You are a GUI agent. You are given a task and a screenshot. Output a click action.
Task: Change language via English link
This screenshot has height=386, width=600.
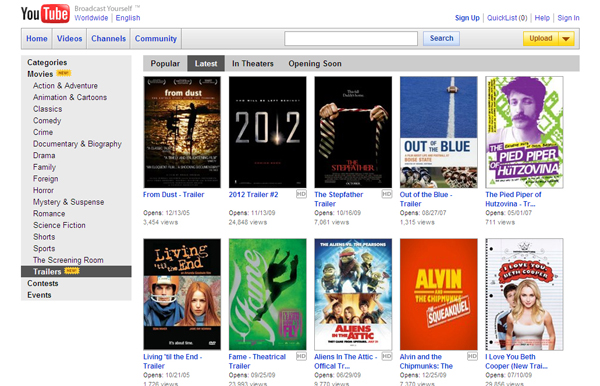128,18
